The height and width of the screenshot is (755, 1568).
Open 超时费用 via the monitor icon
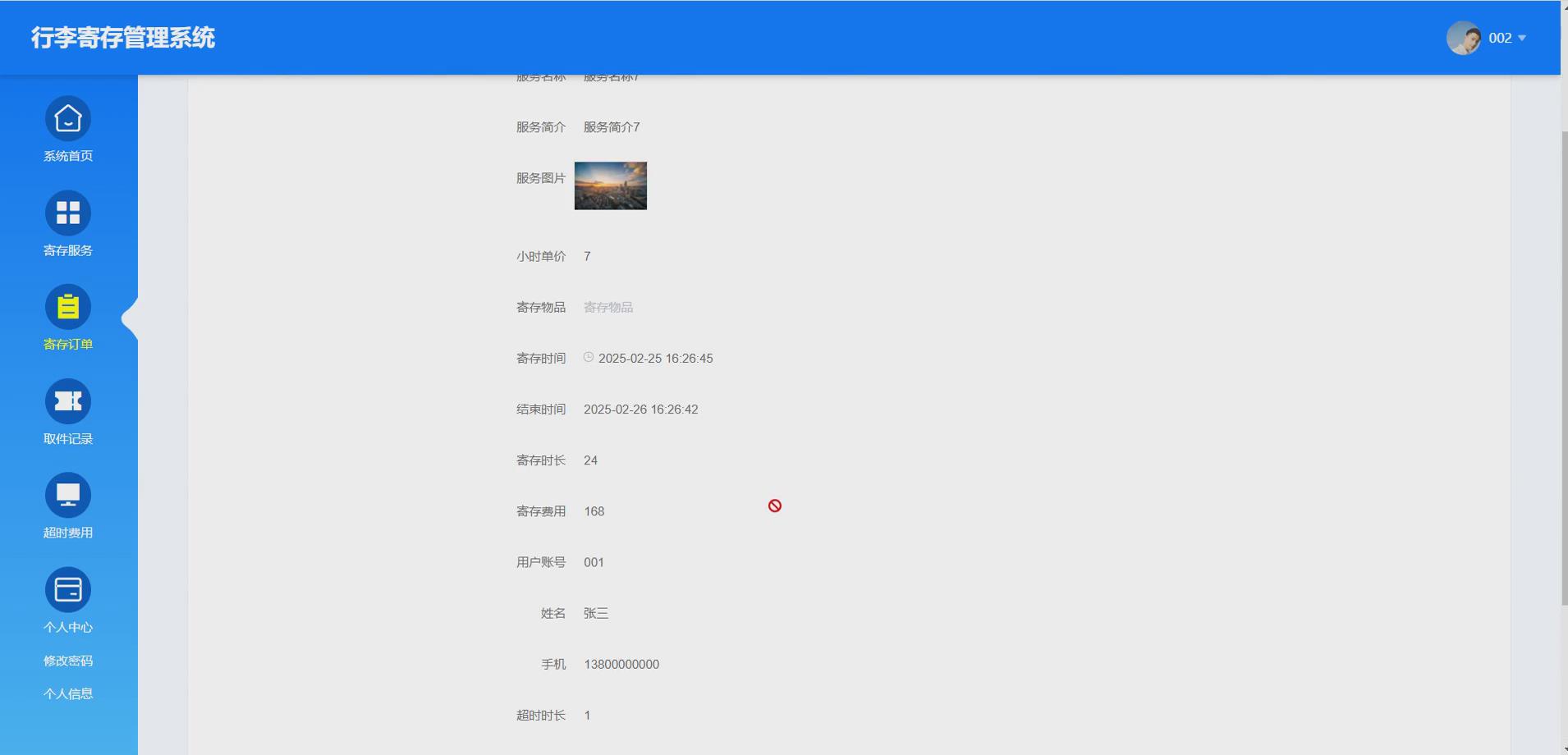tap(68, 495)
